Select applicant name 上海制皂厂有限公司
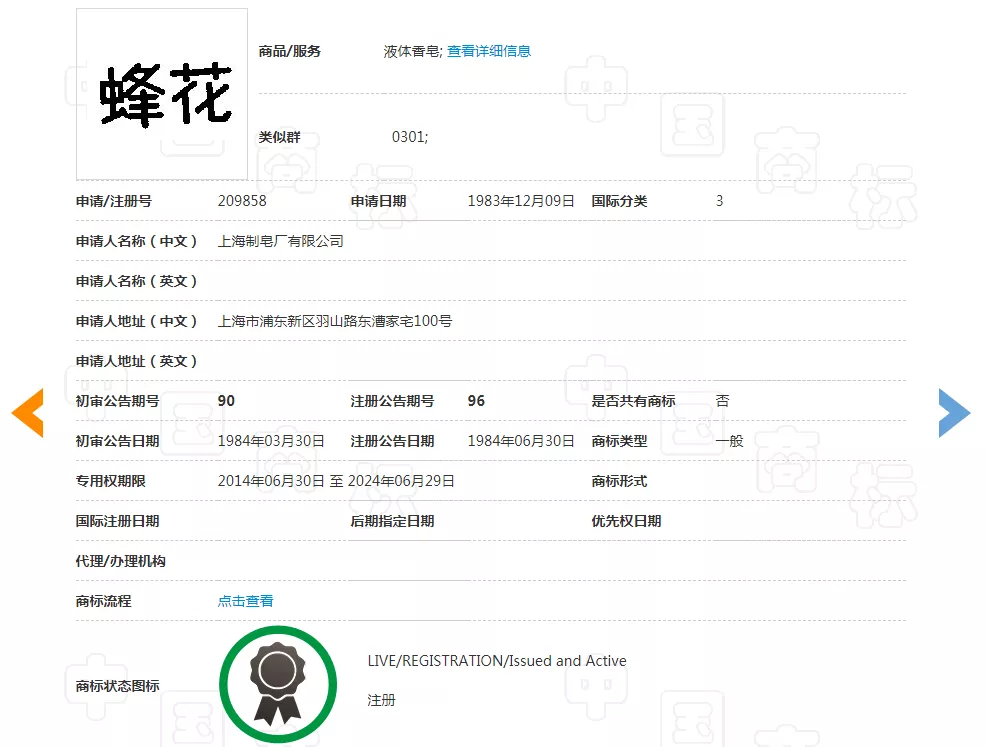 [x=281, y=241]
